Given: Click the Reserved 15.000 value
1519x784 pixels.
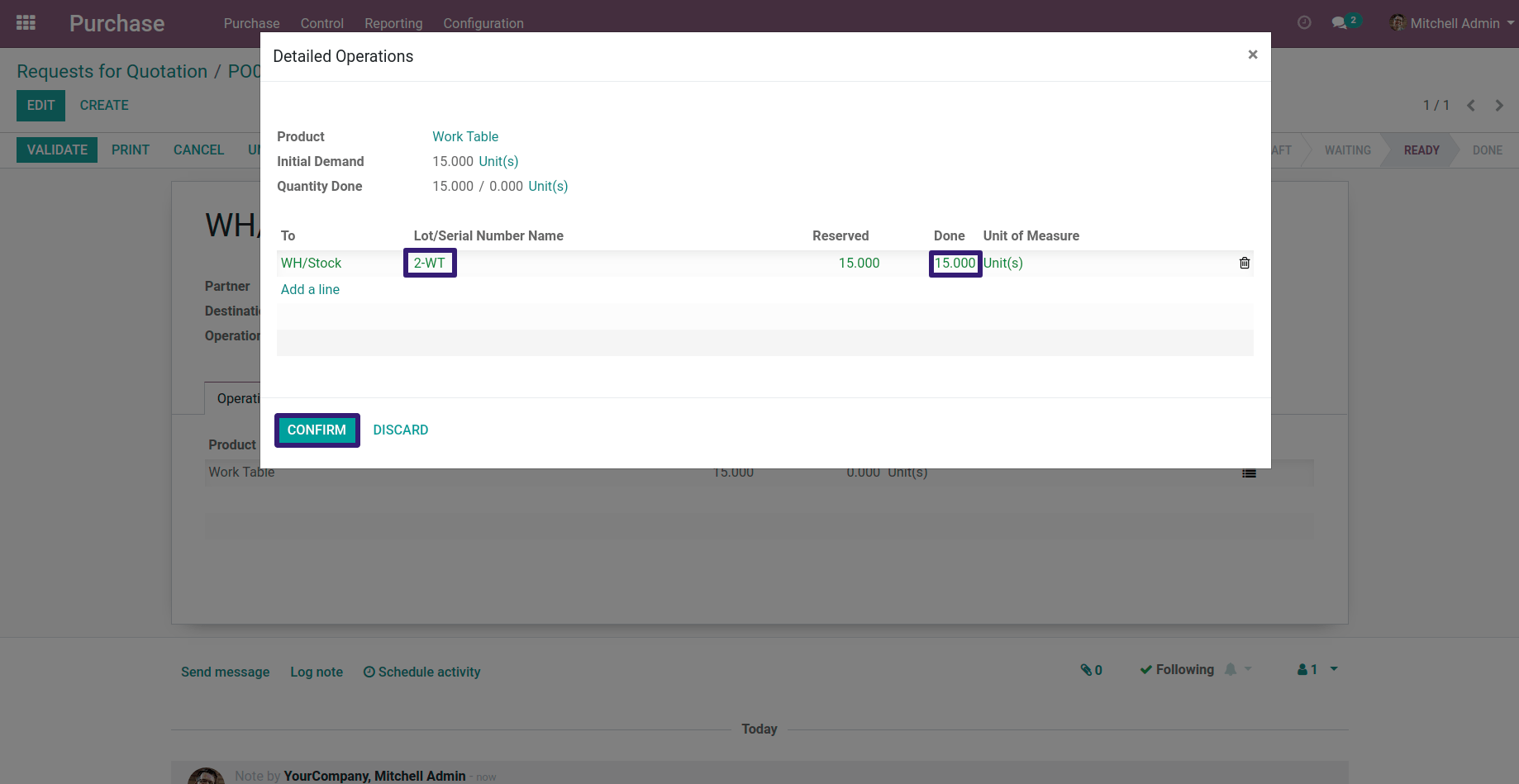Looking at the screenshot, I should [x=859, y=263].
